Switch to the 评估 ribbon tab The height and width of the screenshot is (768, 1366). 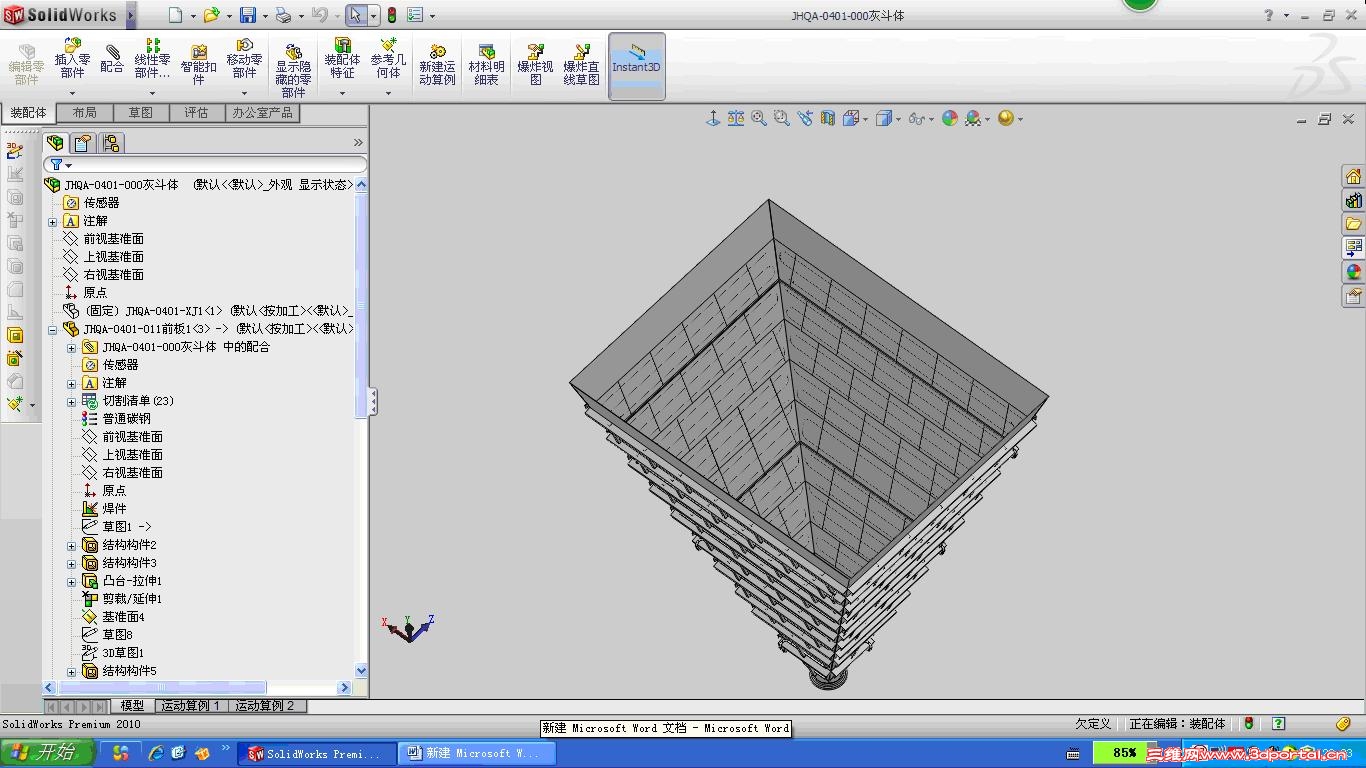point(197,113)
